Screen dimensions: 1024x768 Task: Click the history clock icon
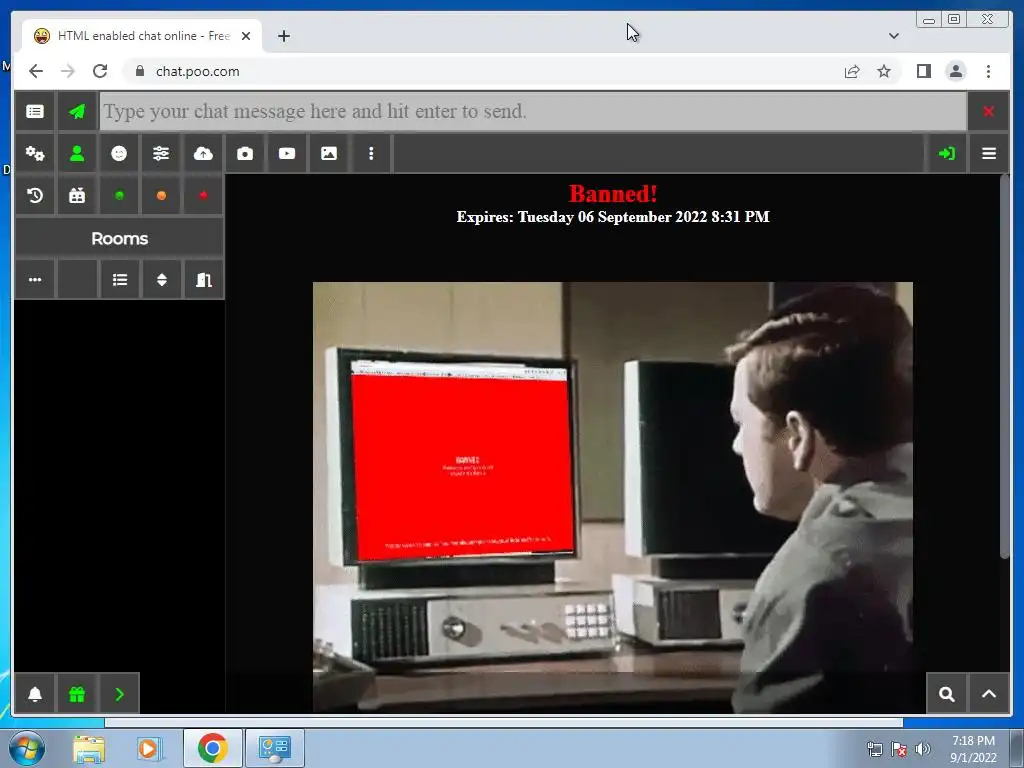pos(35,195)
